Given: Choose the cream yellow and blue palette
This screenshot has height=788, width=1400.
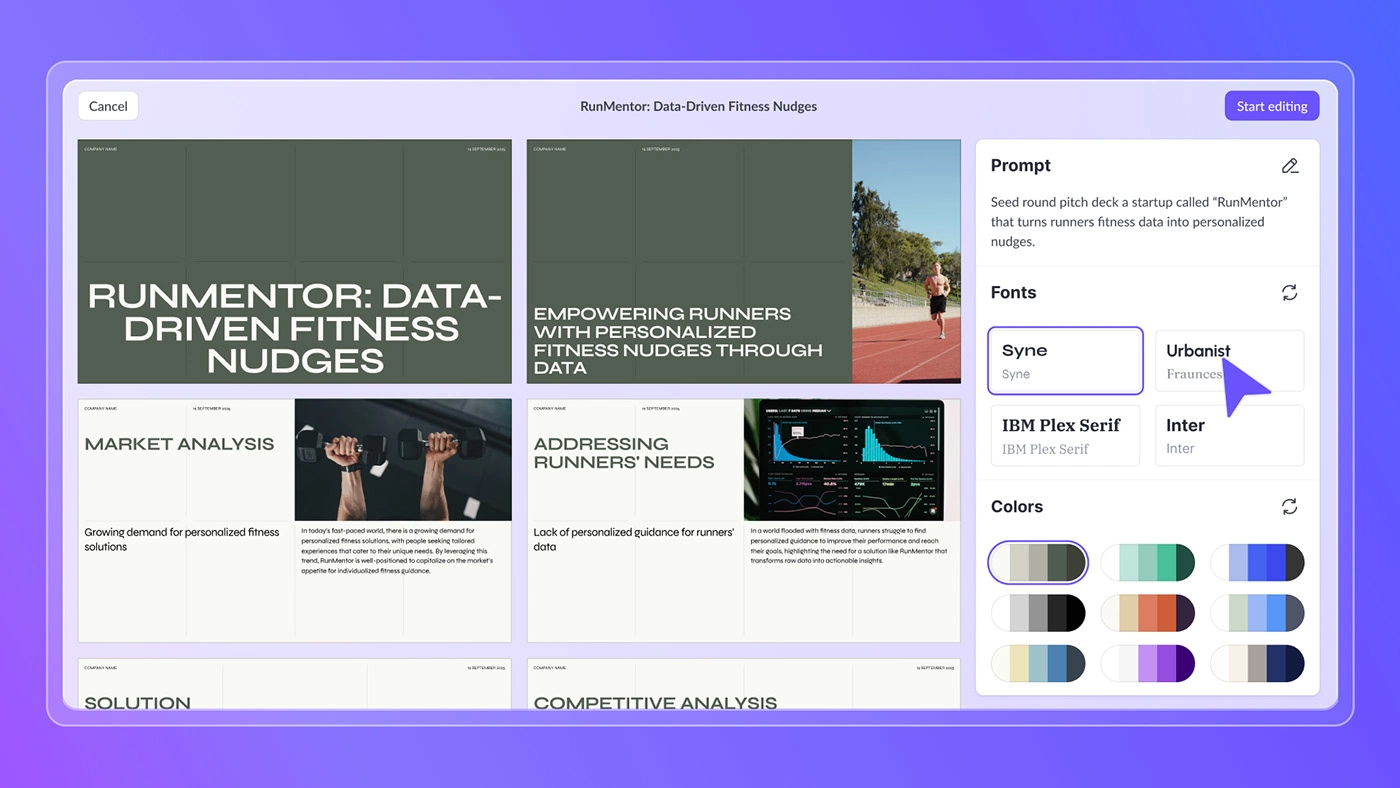Looking at the screenshot, I should coord(1038,663).
